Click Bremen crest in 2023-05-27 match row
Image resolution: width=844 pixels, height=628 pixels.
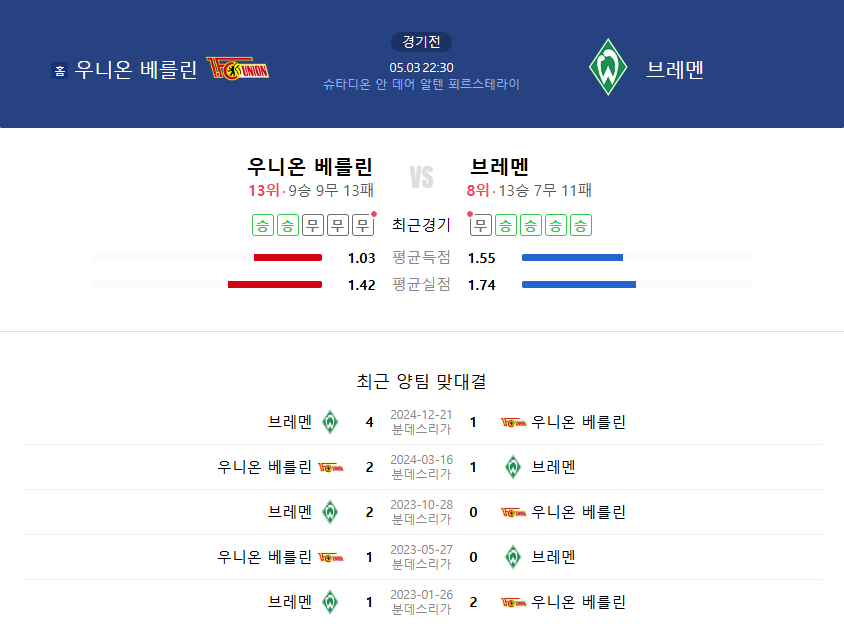tap(513, 557)
